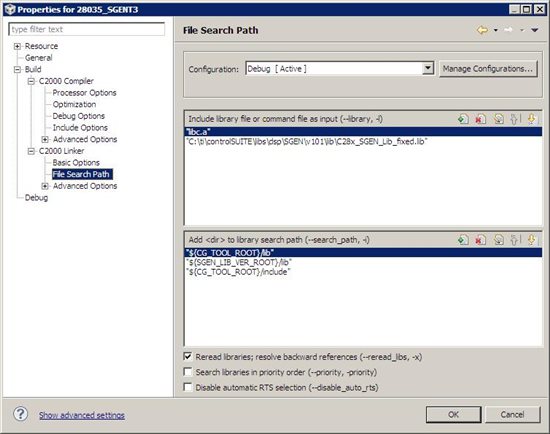Viewport: 550px width, 434px height.
Task: Open the Configuration dropdown list
Action: 428,68
